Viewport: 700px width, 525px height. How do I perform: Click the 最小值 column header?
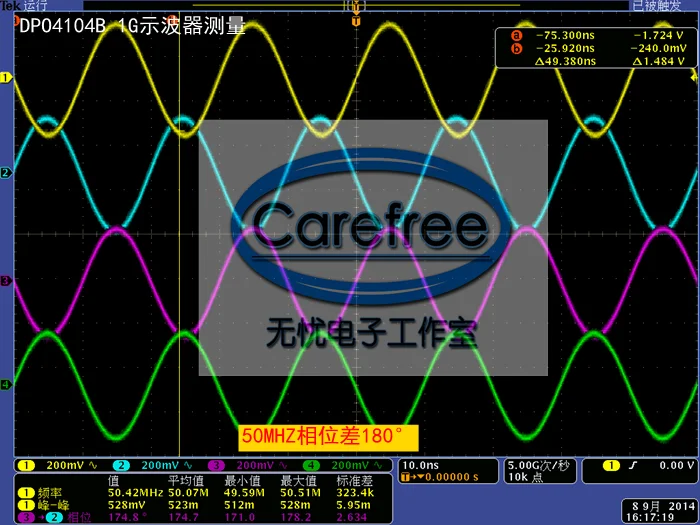242,481
